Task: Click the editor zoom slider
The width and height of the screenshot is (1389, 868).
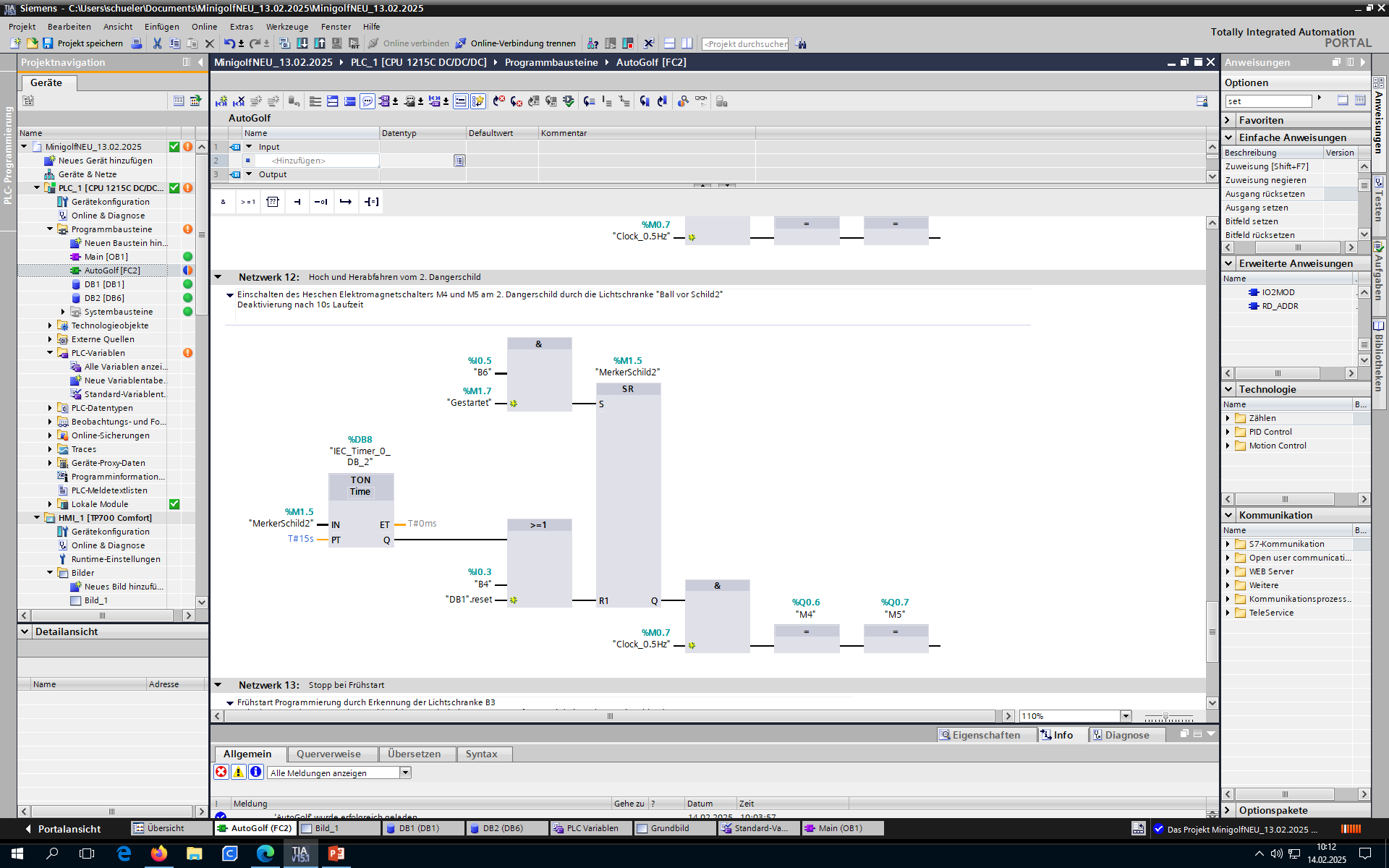Action: pos(1165,716)
